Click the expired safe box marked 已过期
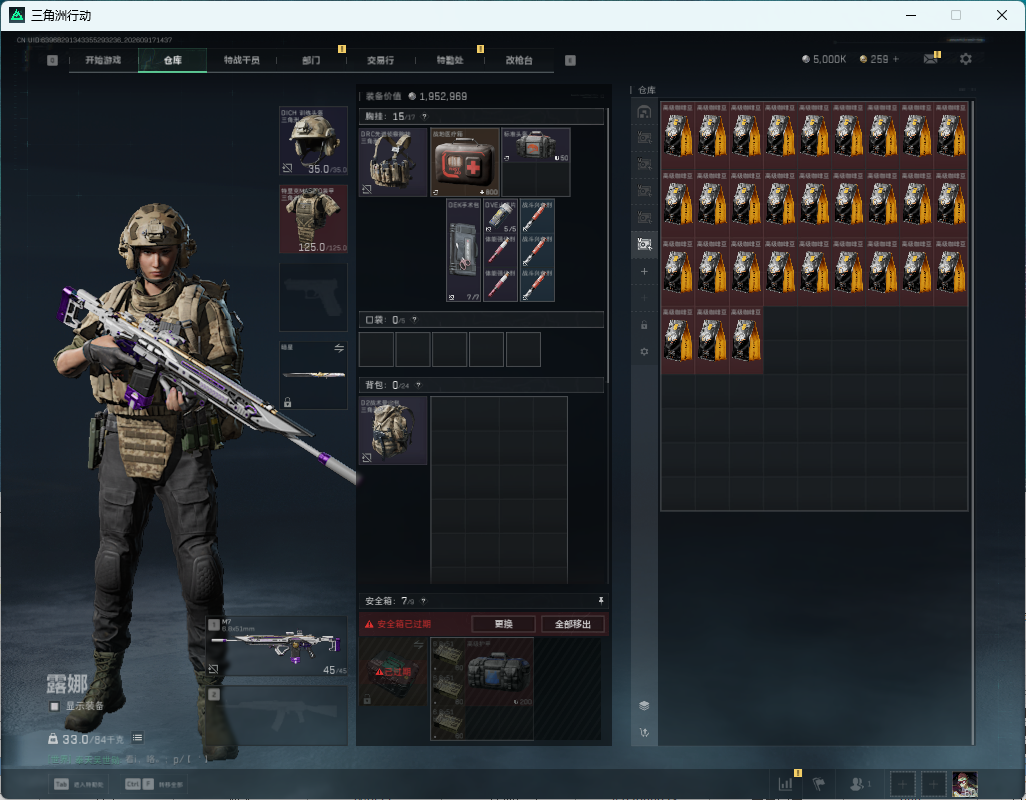 [393, 672]
